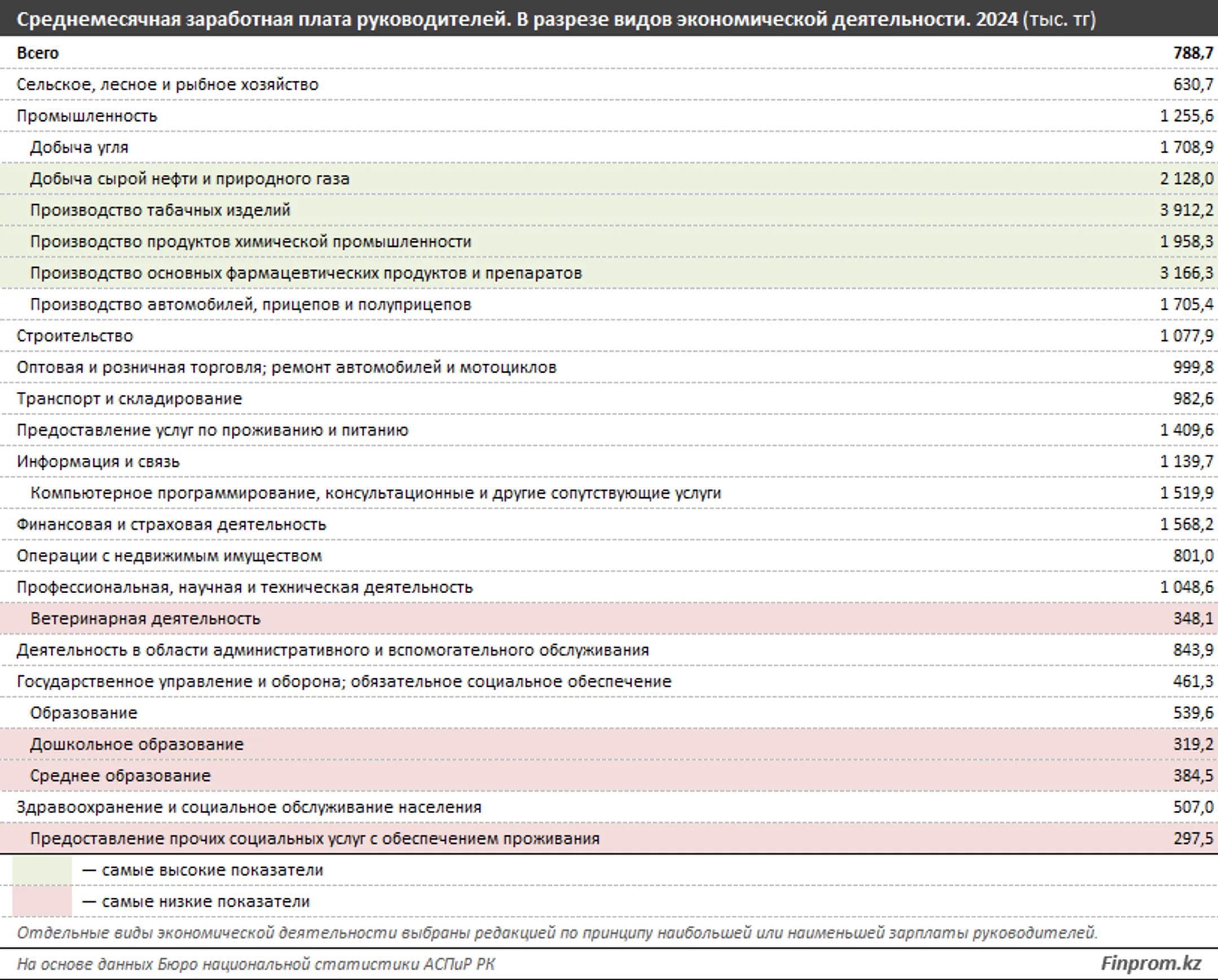The image size is (1218, 980).
Task: Click 'самые низкие показатели' legend text
Action: (x=205, y=902)
